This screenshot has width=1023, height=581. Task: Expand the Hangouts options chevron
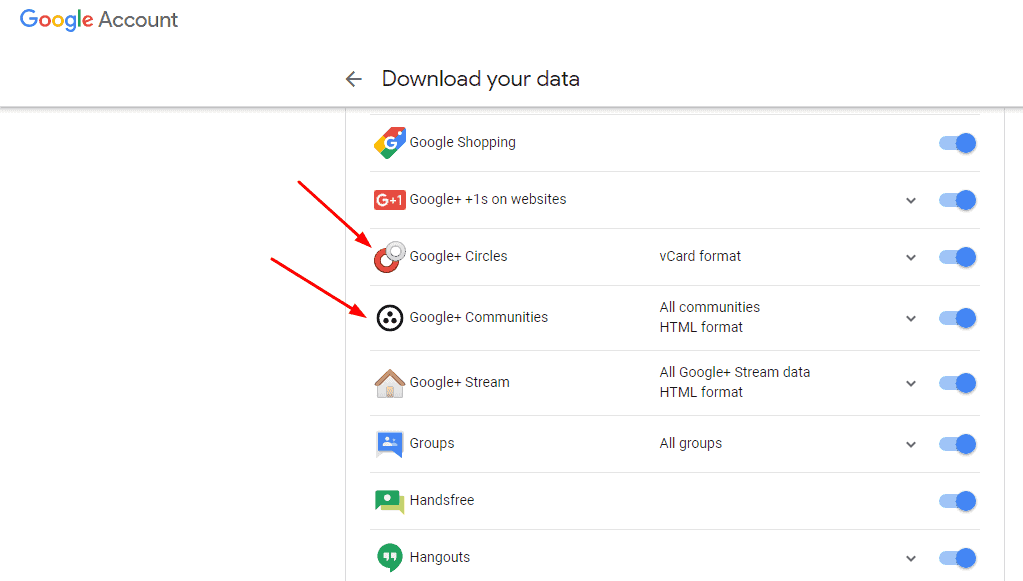click(911, 559)
